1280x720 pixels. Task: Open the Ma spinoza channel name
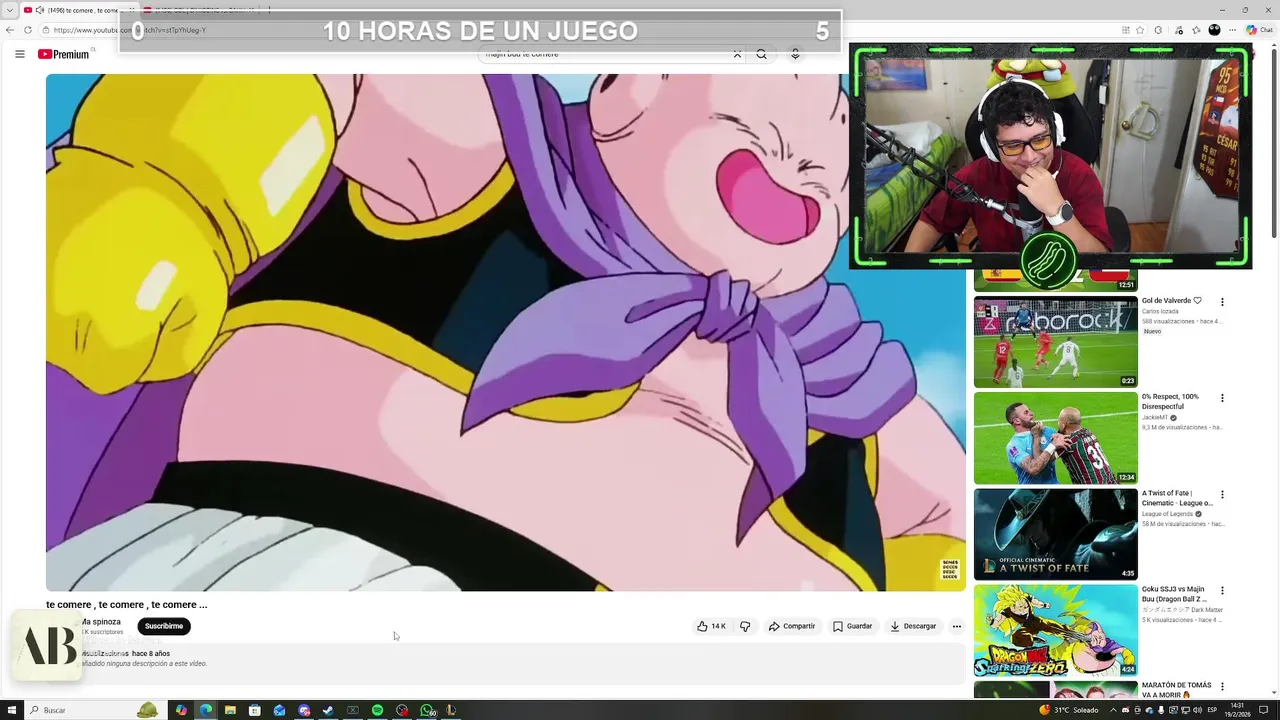(101, 622)
